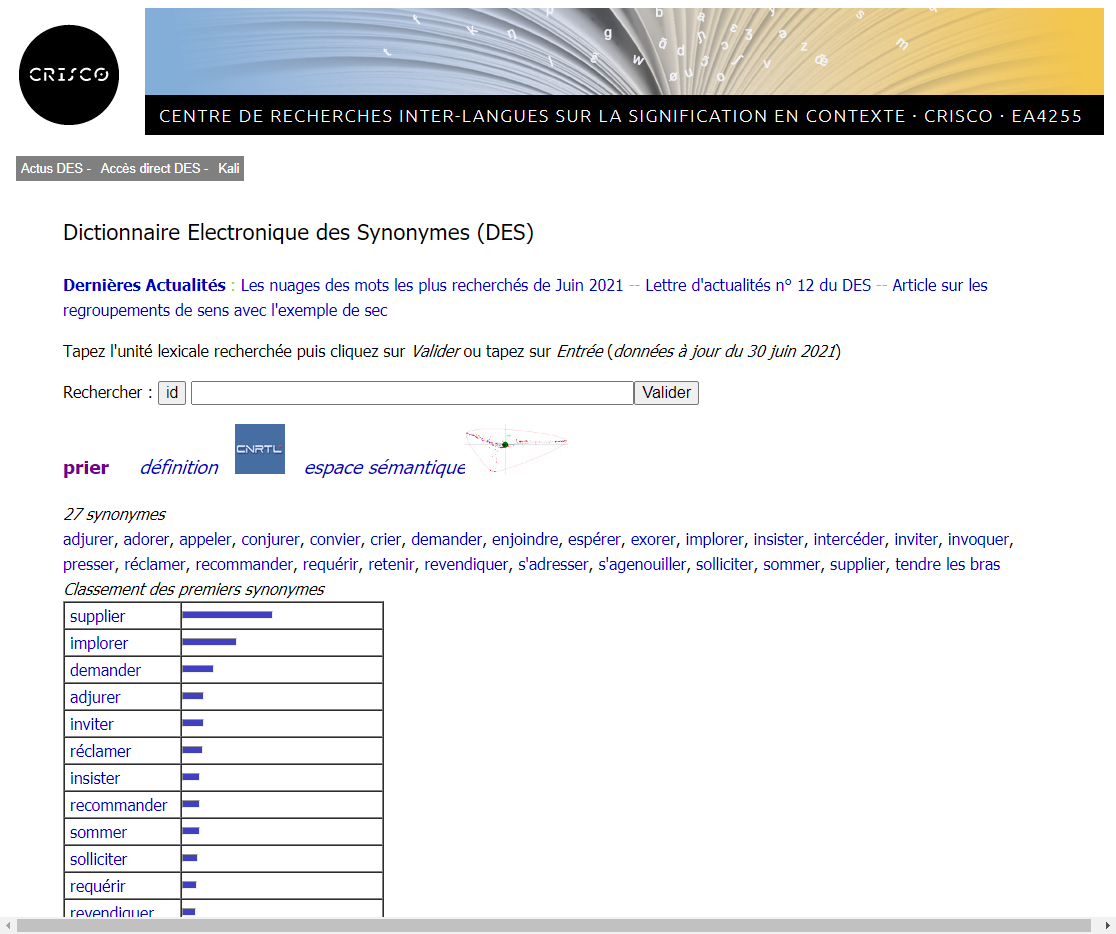Open synonym s'adresser

pos(553,565)
